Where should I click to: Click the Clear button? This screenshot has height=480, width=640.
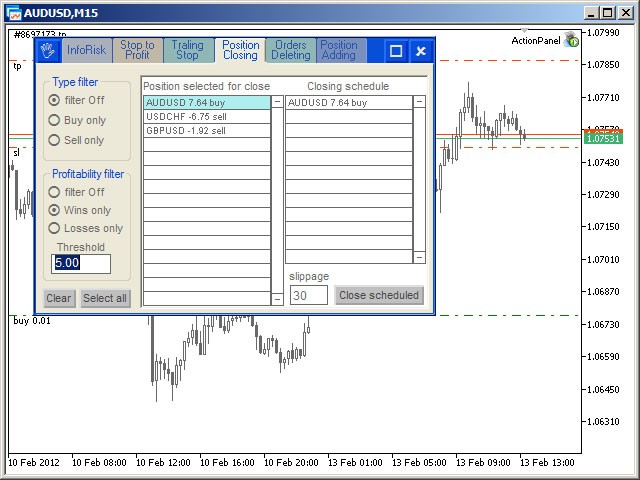60,298
